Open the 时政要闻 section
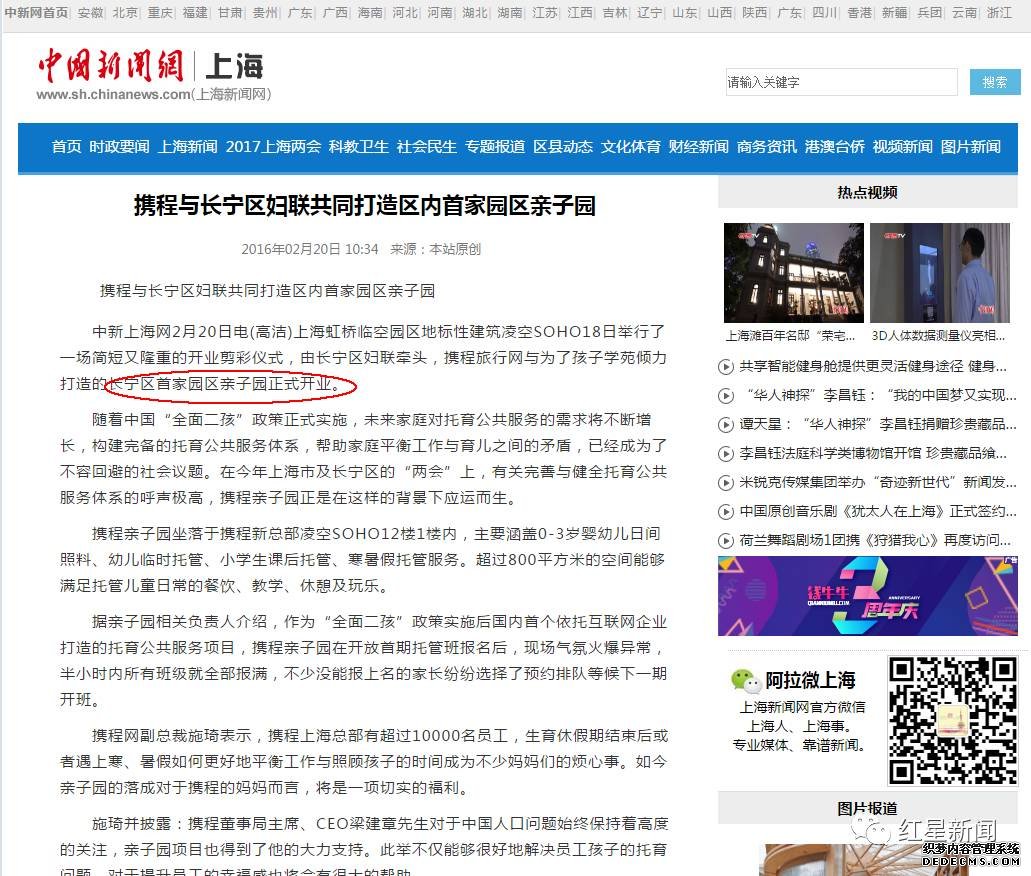The image size is (1031, 876). (119, 147)
